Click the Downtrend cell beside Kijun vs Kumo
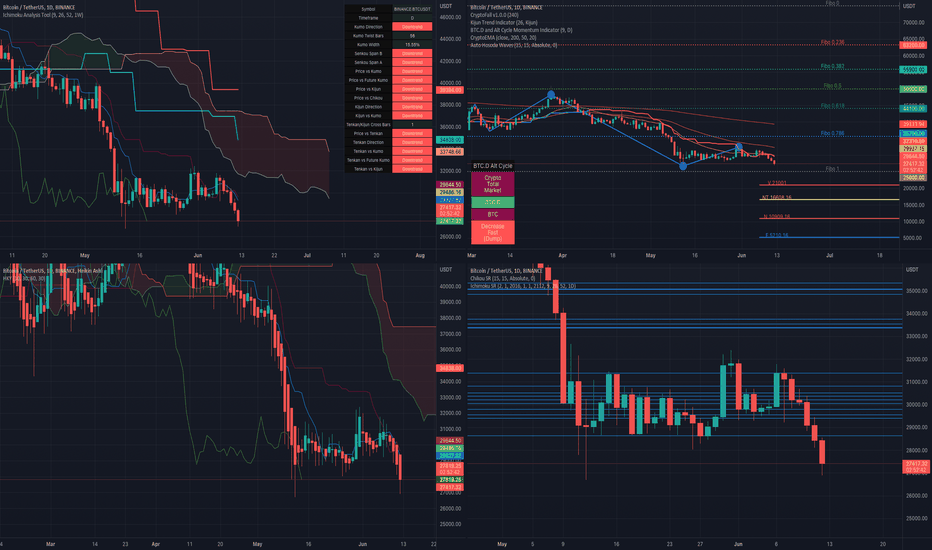This screenshot has height=550, width=932. tap(412, 116)
